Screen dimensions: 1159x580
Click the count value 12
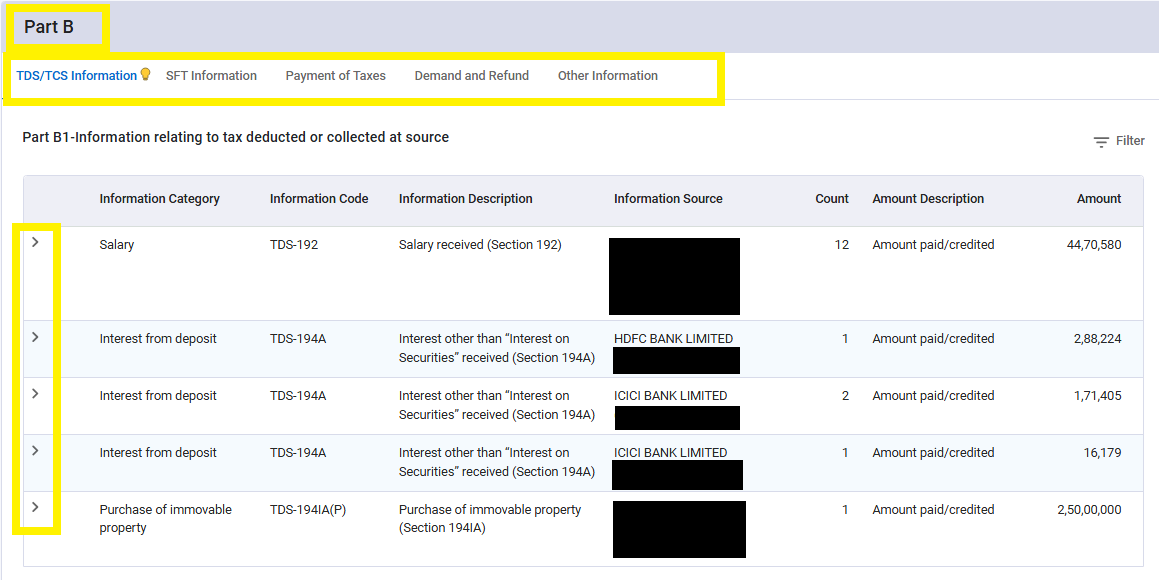[842, 245]
